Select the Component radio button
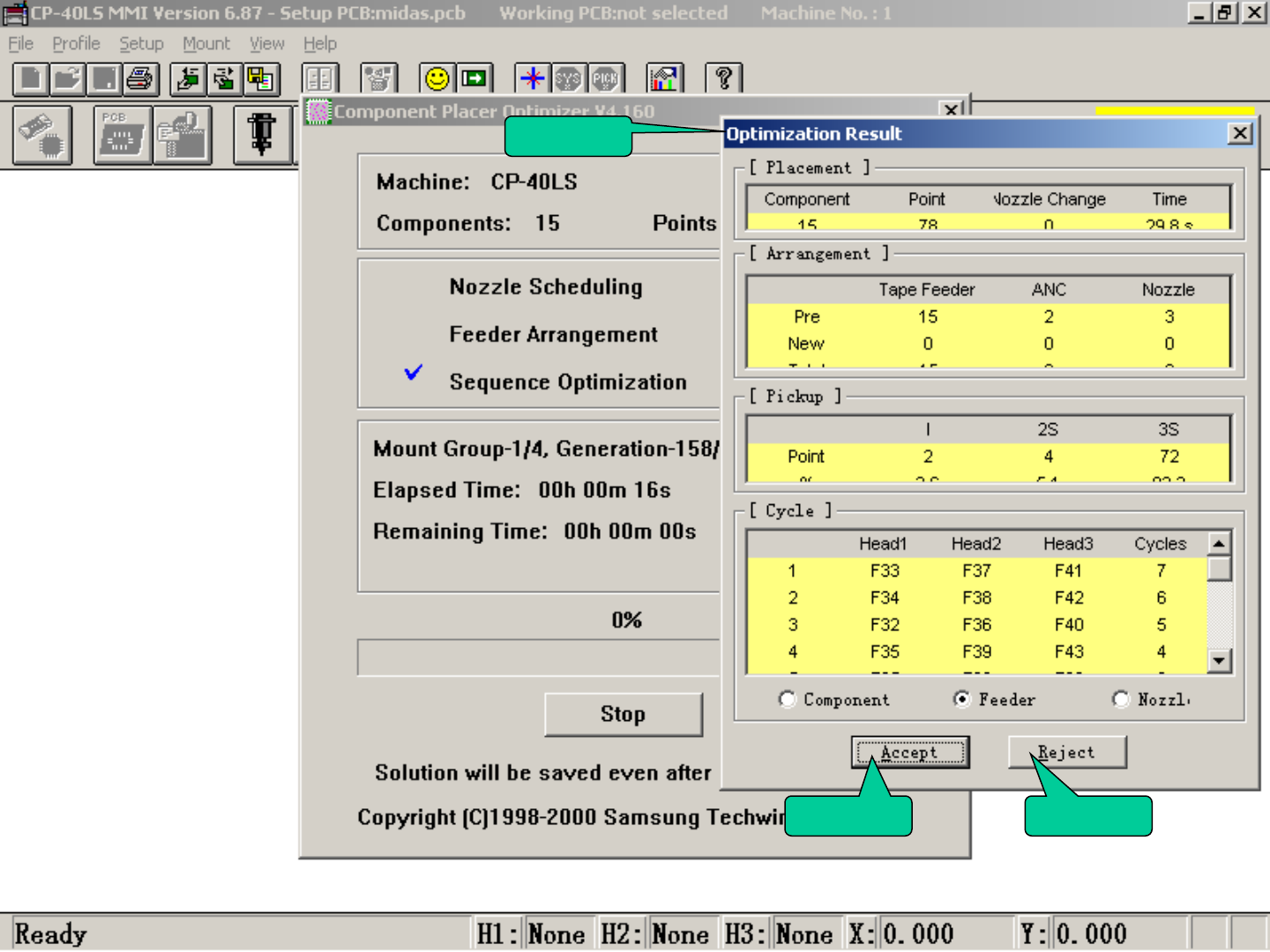1270x952 pixels. click(788, 699)
